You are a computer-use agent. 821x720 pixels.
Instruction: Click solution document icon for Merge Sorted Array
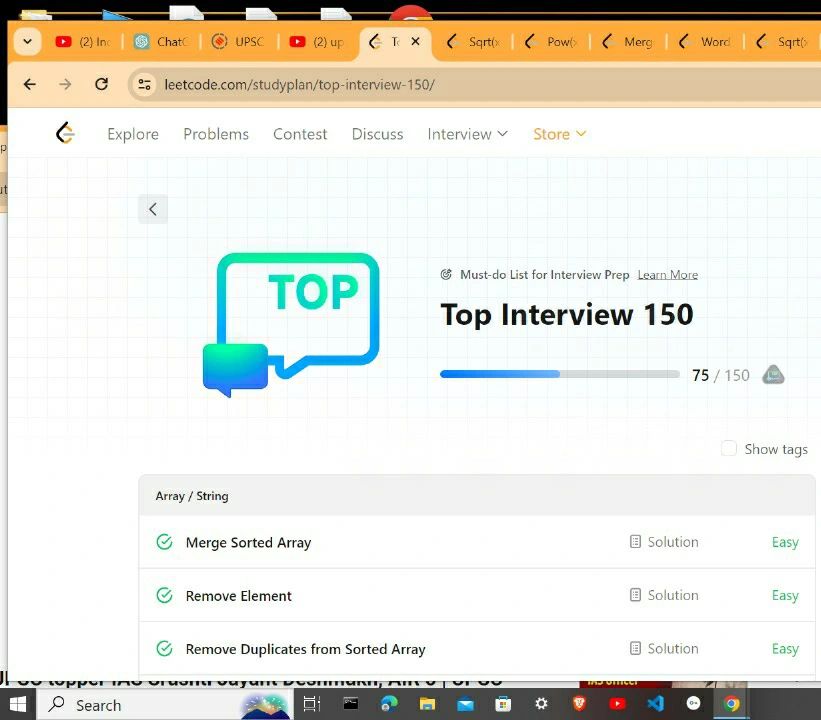pos(635,542)
